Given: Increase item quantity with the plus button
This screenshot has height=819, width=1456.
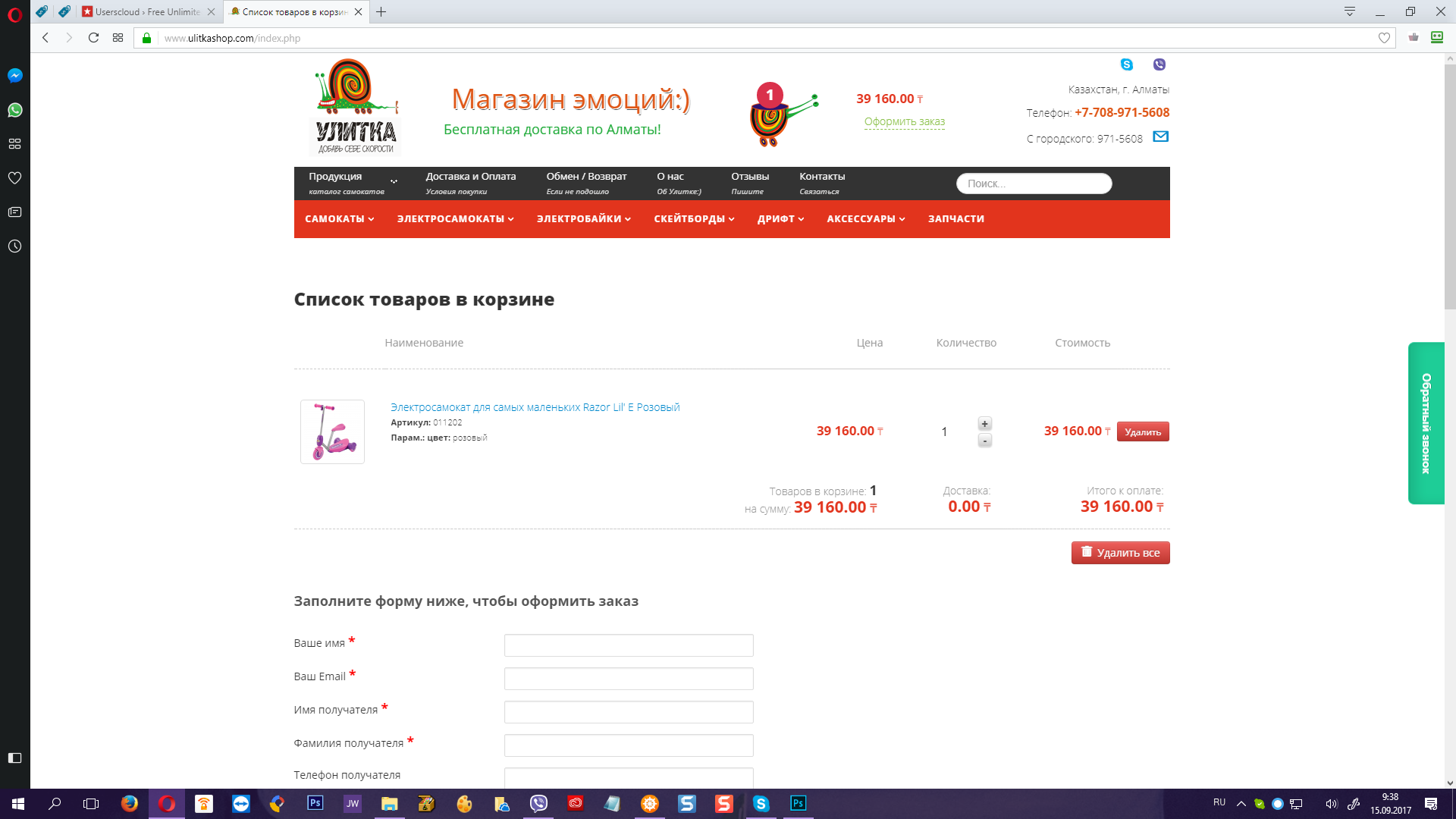Looking at the screenshot, I should click(984, 424).
